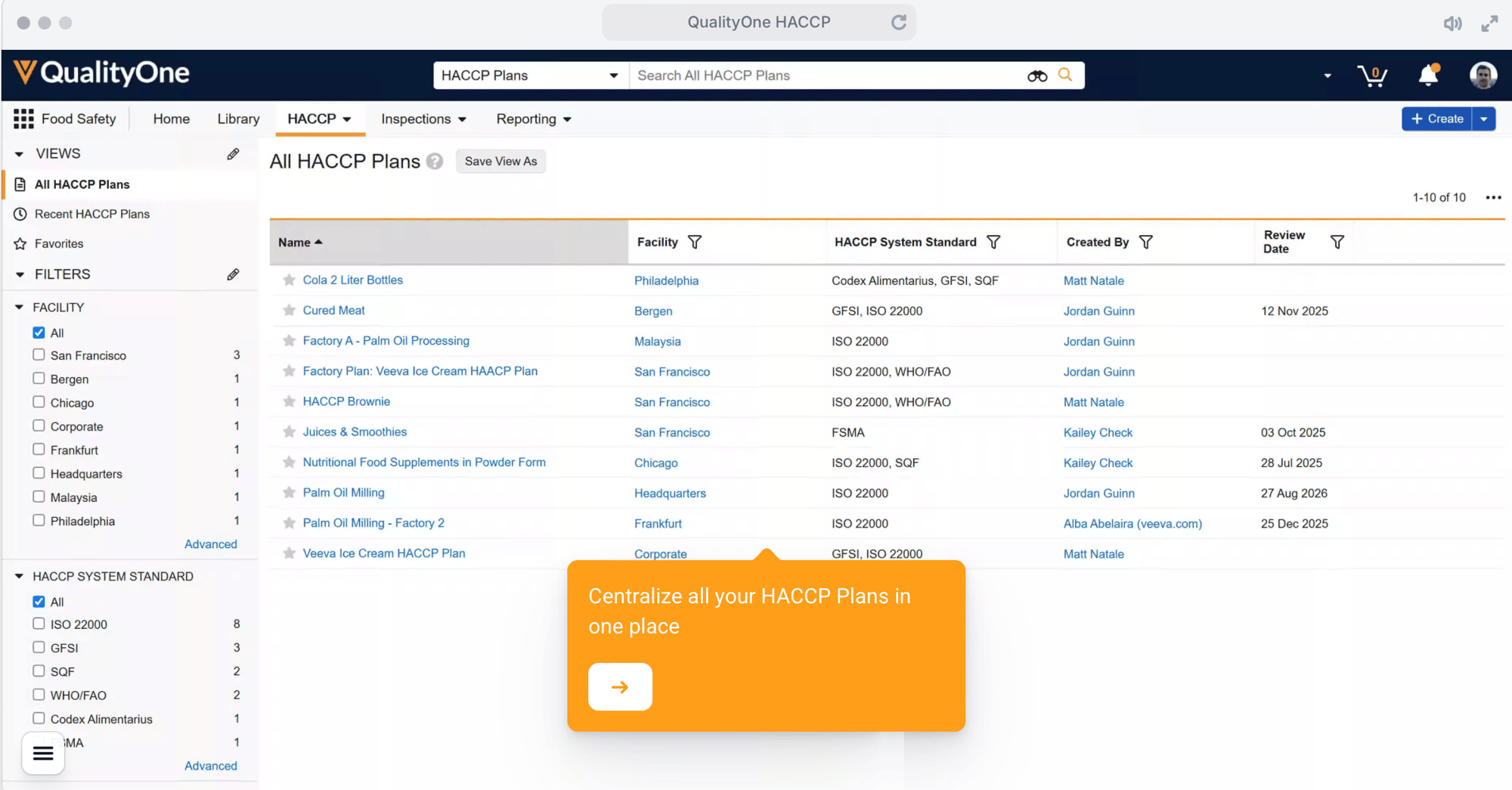This screenshot has height=790, width=1512.
Task: Collapse the FILTERS section
Action: [x=19, y=274]
